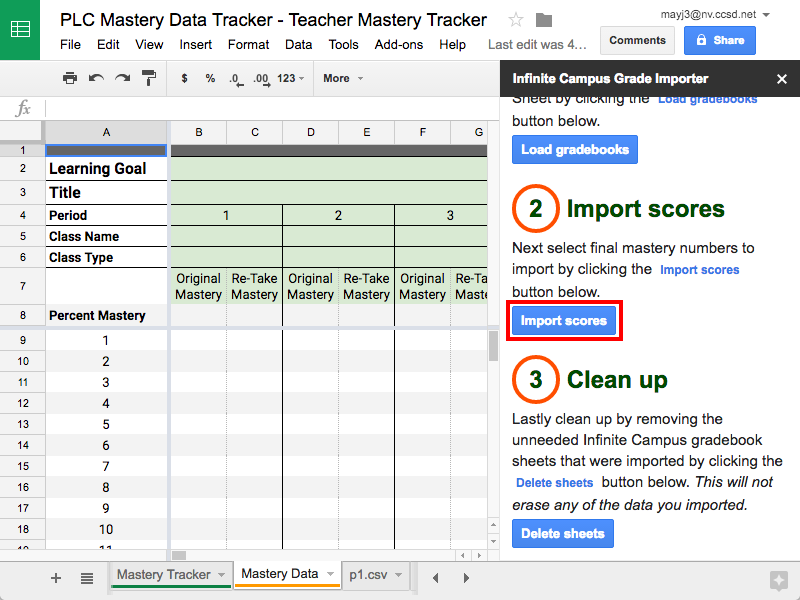Open the 123 number format dropdown
This screenshot has height=600, width=800.
pyautogui.click(x=290, y=78)
